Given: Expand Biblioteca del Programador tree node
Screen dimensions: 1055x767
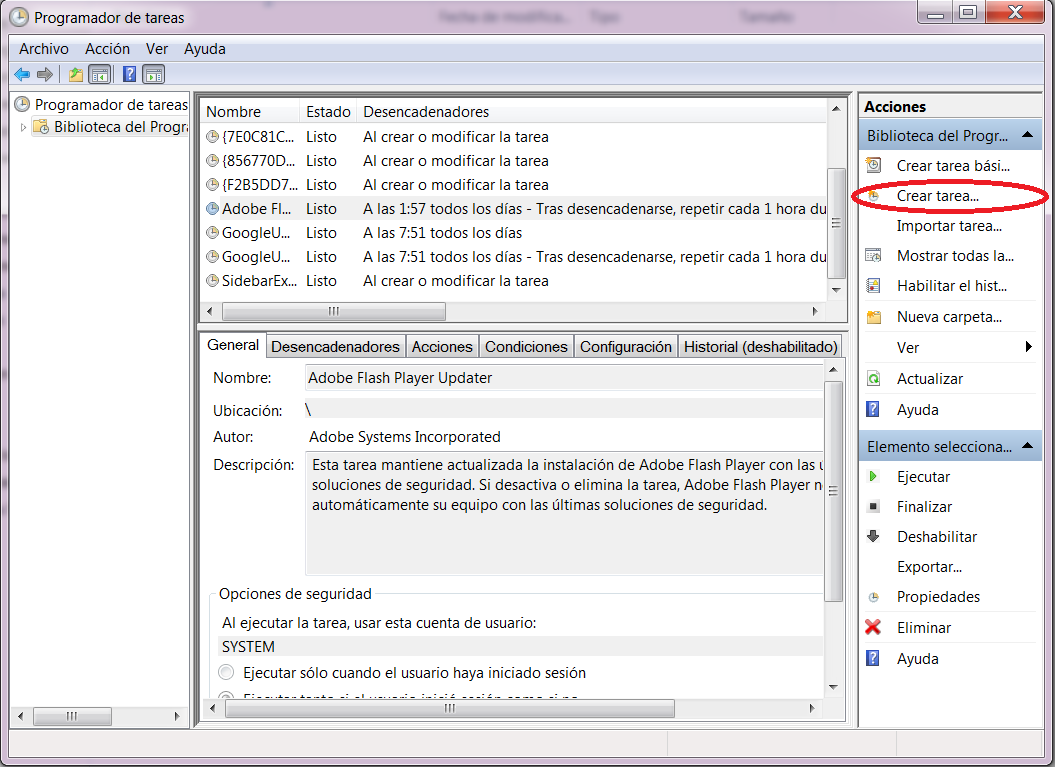Looking at the screenshot, I should 23,127.
